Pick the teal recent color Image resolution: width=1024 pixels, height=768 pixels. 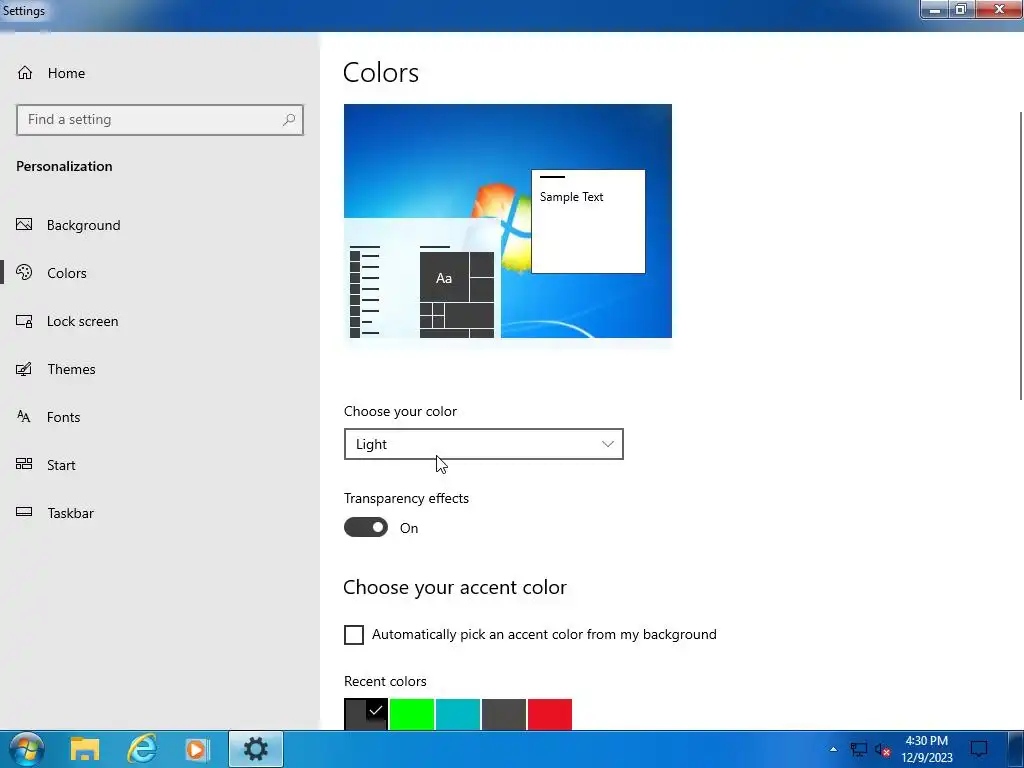click(458, 714)
